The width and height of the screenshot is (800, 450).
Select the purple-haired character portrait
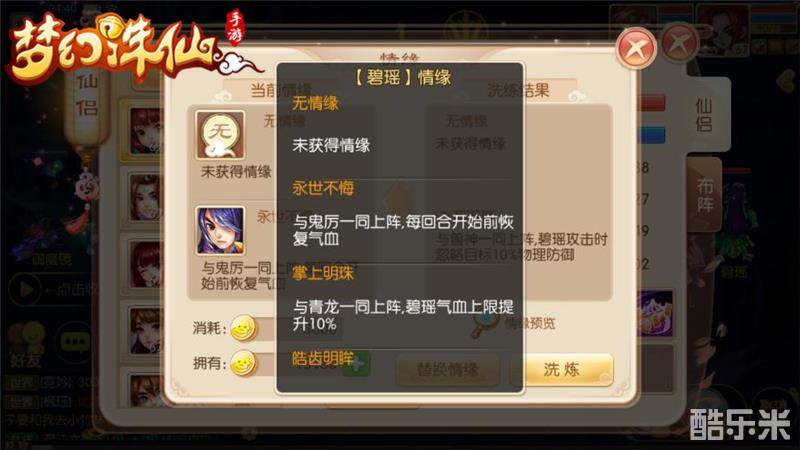[220, 231]
